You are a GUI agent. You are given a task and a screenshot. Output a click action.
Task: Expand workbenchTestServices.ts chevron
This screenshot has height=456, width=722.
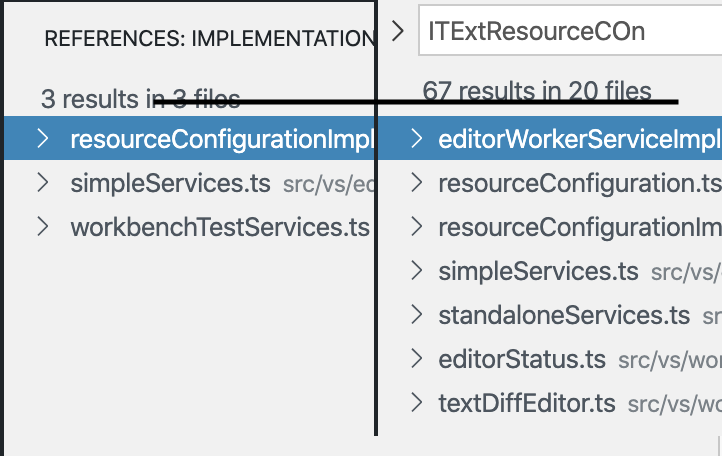tap(43, 227)
